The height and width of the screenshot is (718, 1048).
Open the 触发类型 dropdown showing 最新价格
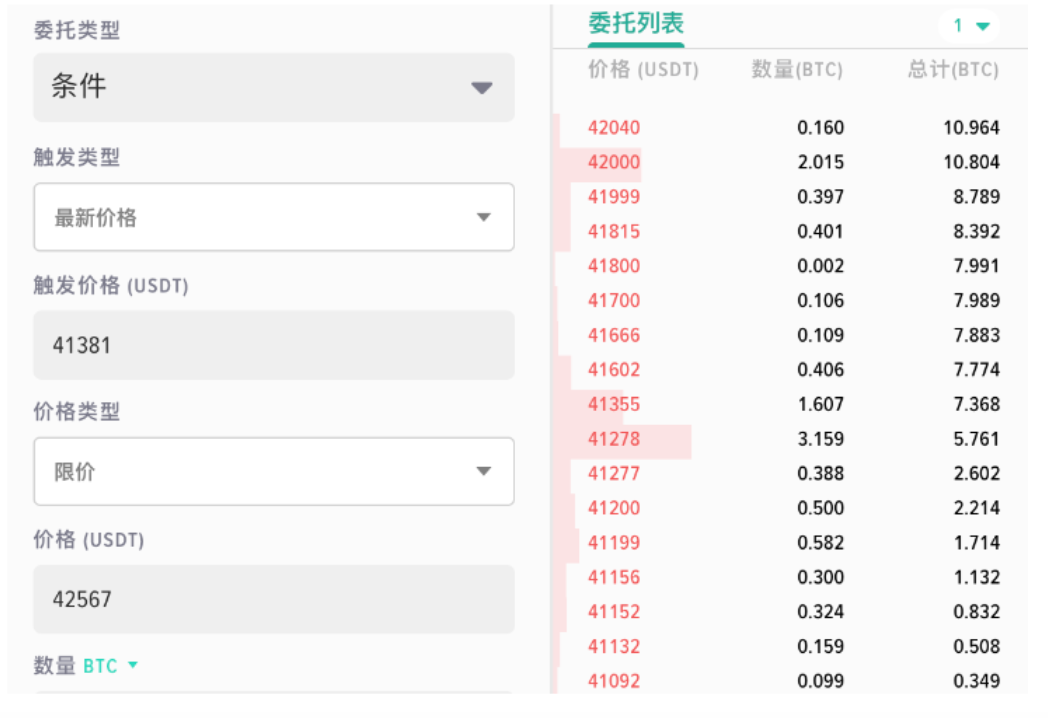[x=274, y=217]
